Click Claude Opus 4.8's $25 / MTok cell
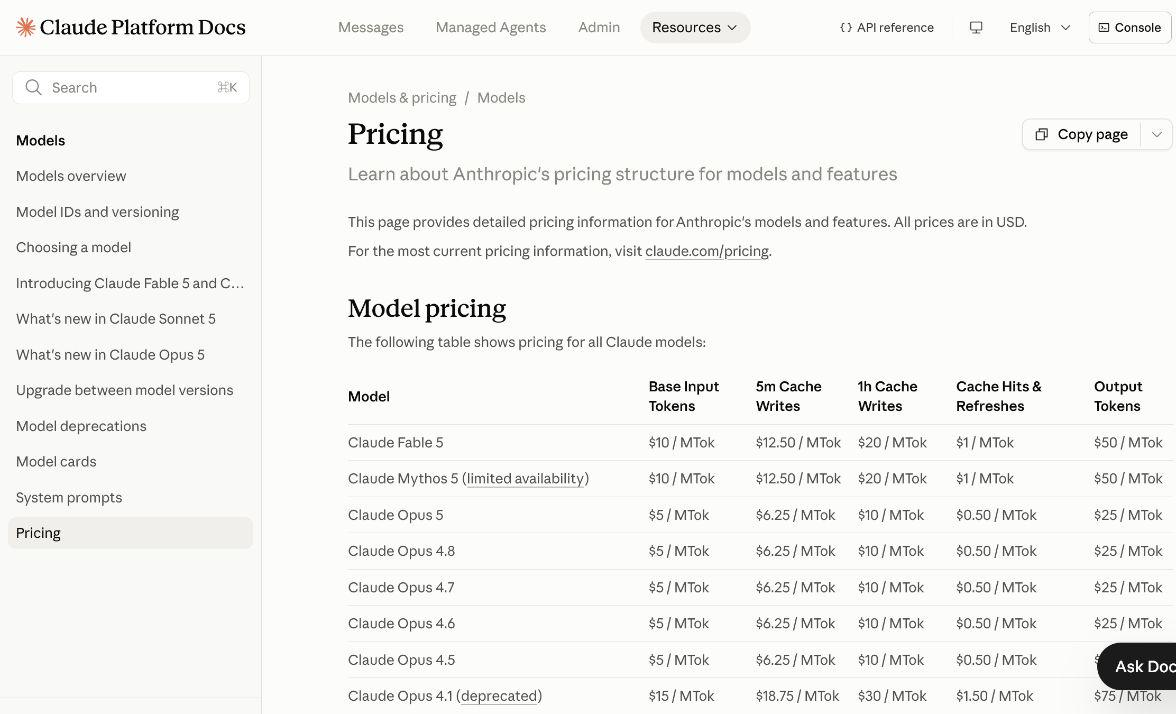The height and width of the screenshot is (714, 1176). (1128, 551)
